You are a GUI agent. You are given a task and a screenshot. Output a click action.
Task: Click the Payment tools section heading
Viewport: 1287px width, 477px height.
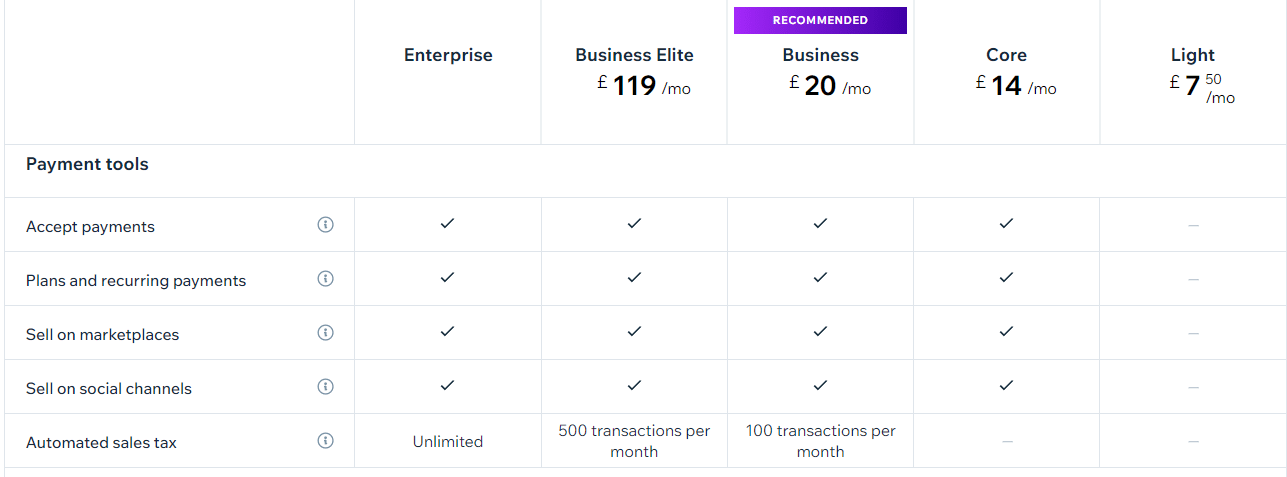pyautogui.click(x=87, y=164)
